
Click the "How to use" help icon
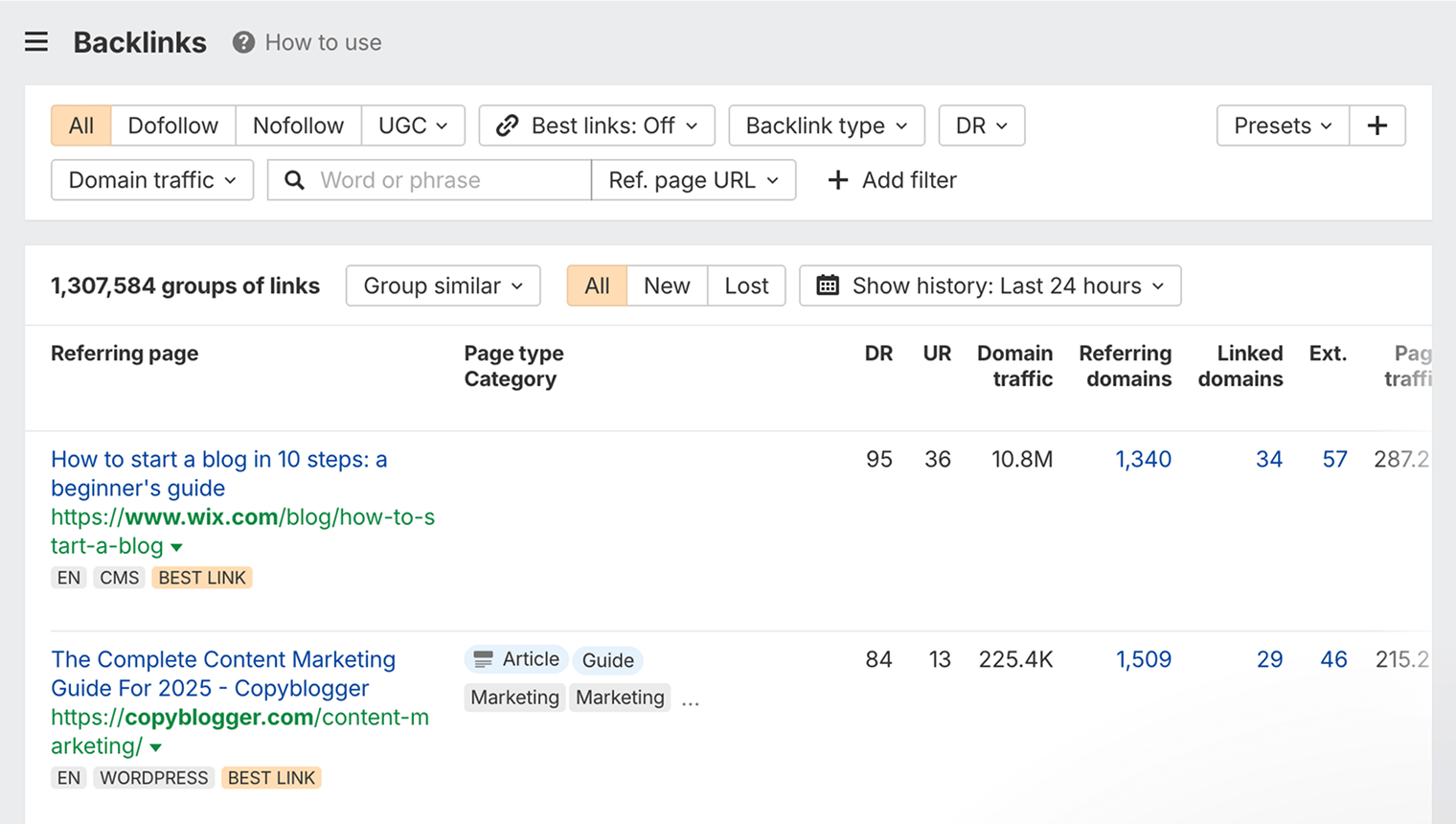242,42
